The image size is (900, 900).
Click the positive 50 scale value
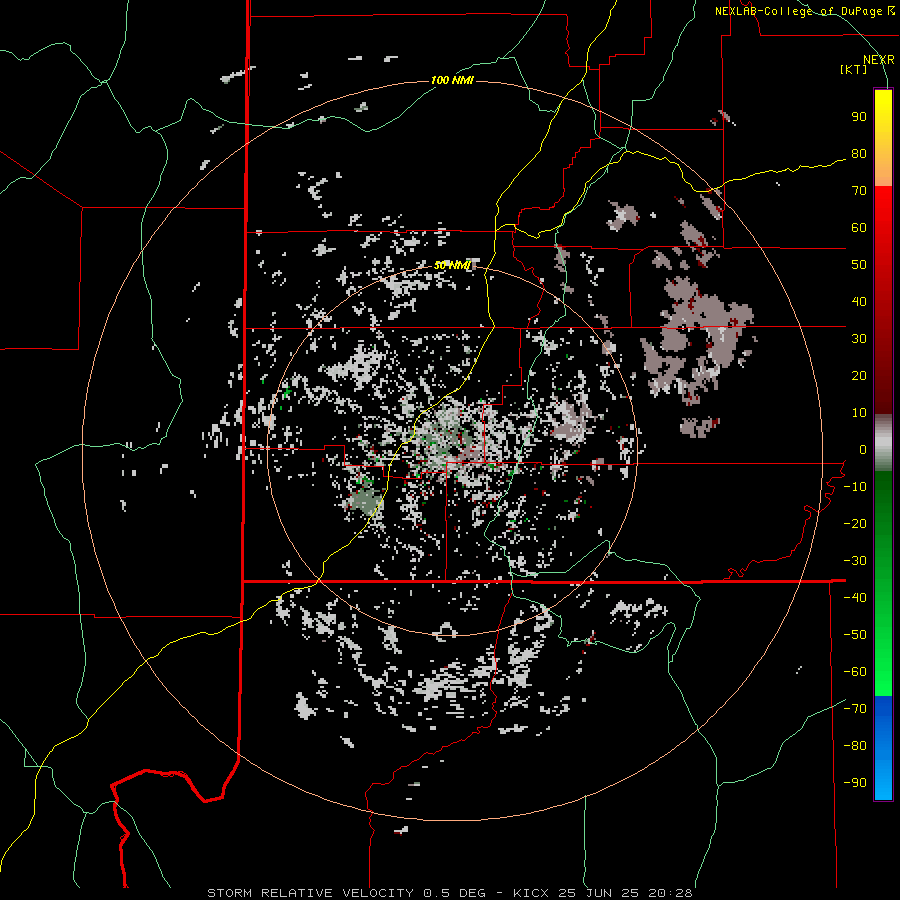pyautogui.click(x=859, y=265)
